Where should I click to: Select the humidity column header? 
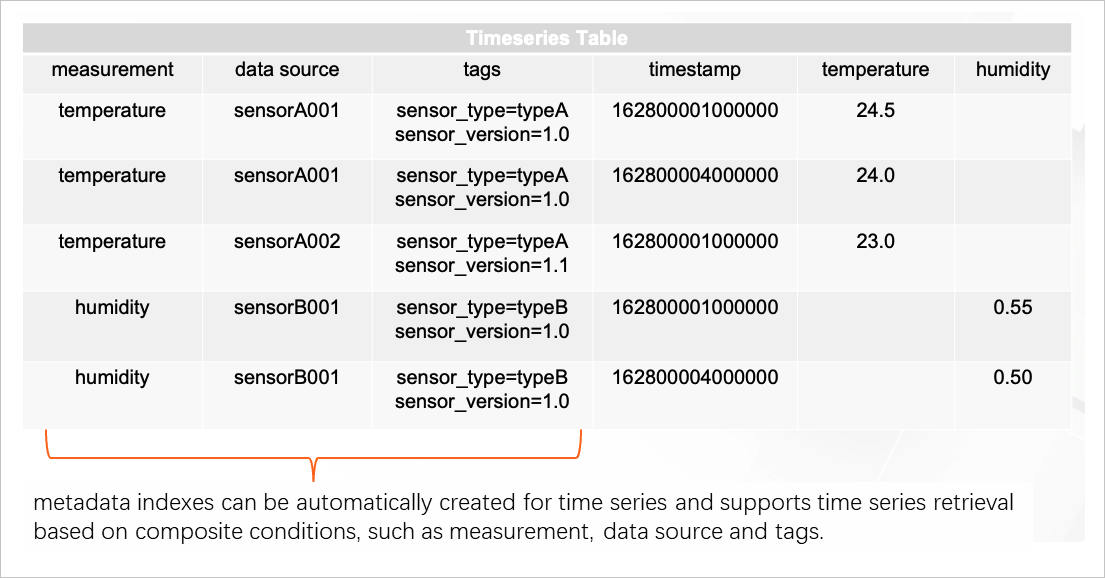(x=1013, y=70)
